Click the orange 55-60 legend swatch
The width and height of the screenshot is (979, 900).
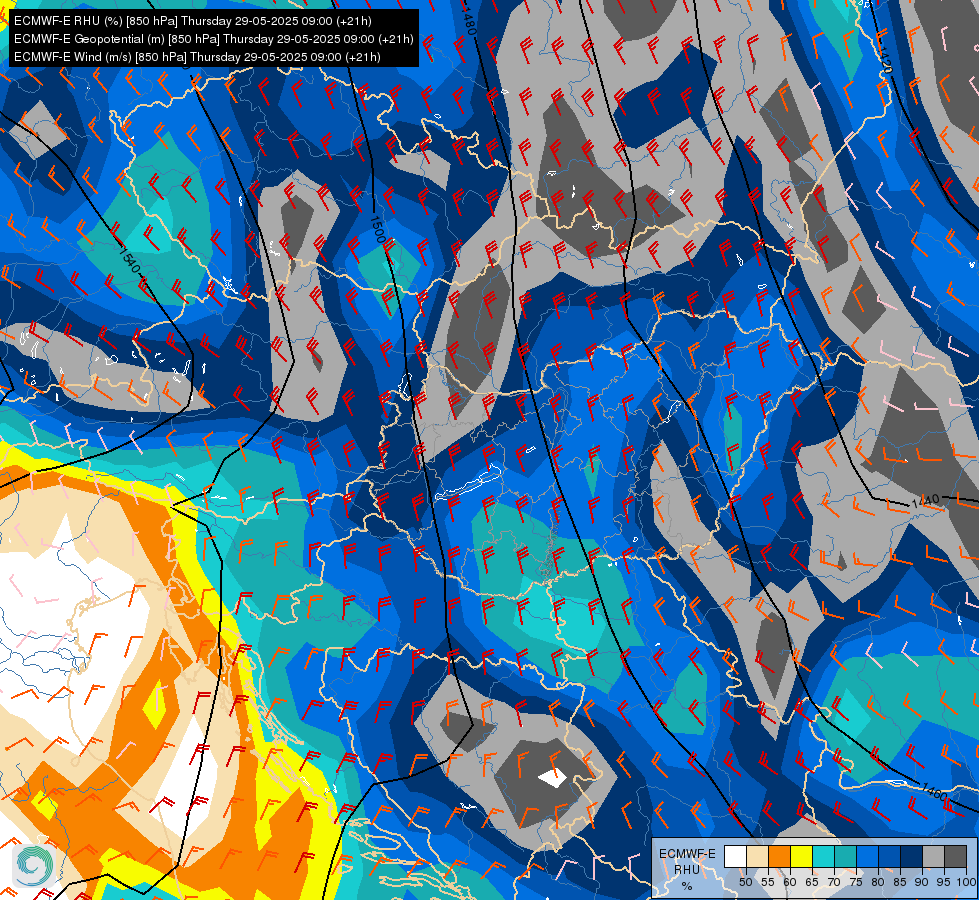tap(779, 856)
